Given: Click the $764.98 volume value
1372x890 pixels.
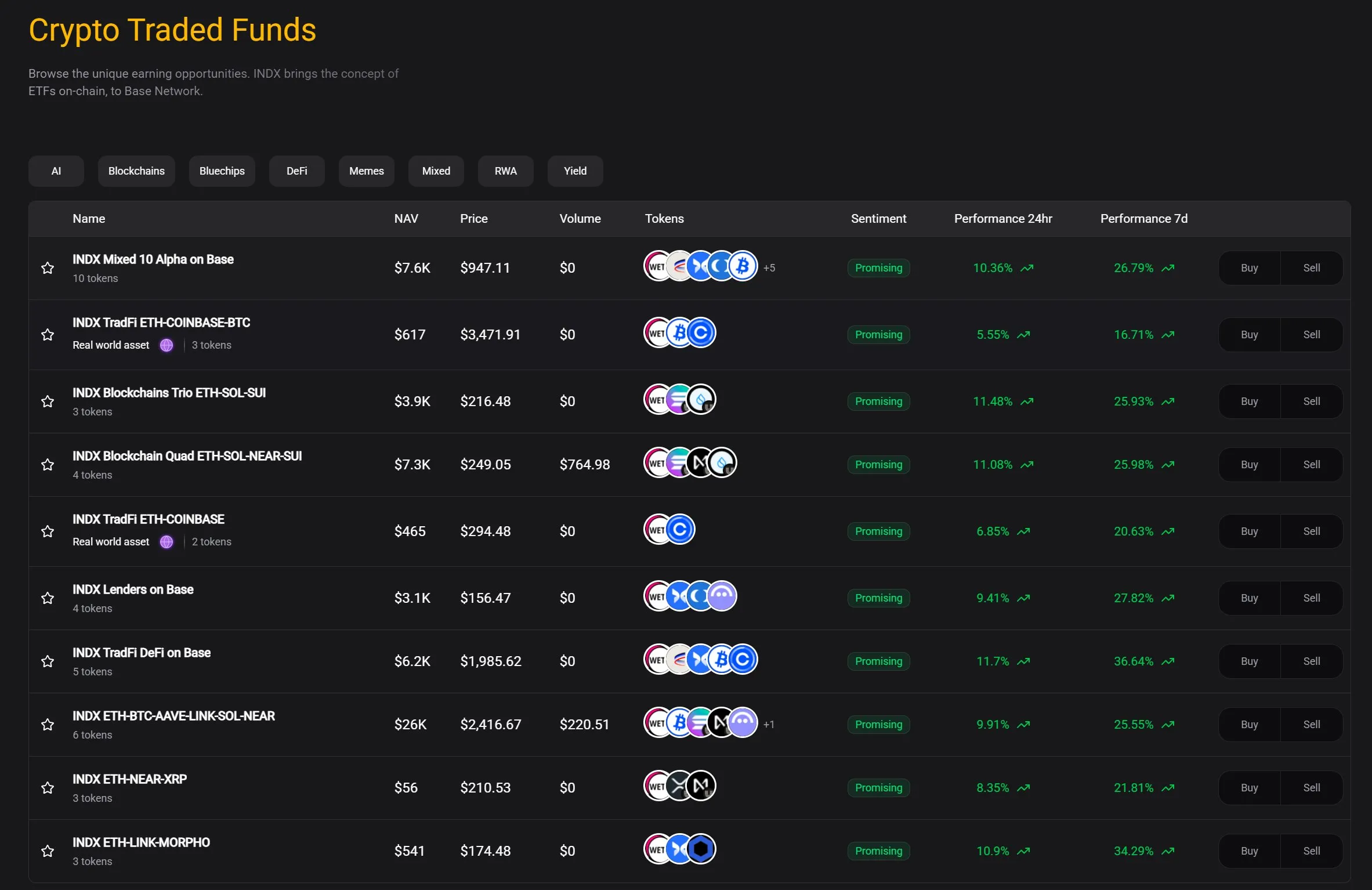Looking at the screenshot, I should tap(585, 465).
